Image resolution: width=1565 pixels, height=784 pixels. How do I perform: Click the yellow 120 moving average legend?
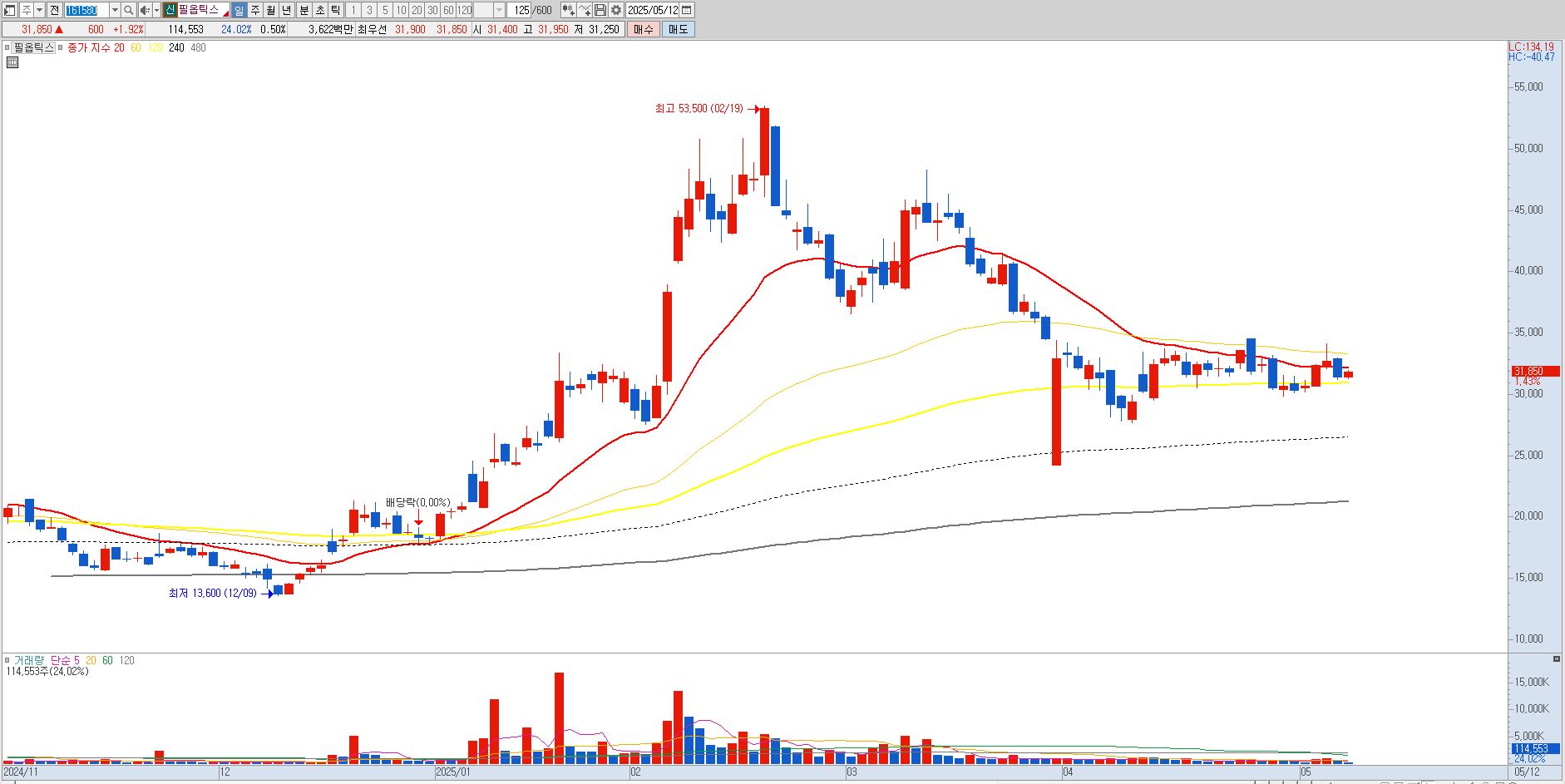(x=155, y=47)
